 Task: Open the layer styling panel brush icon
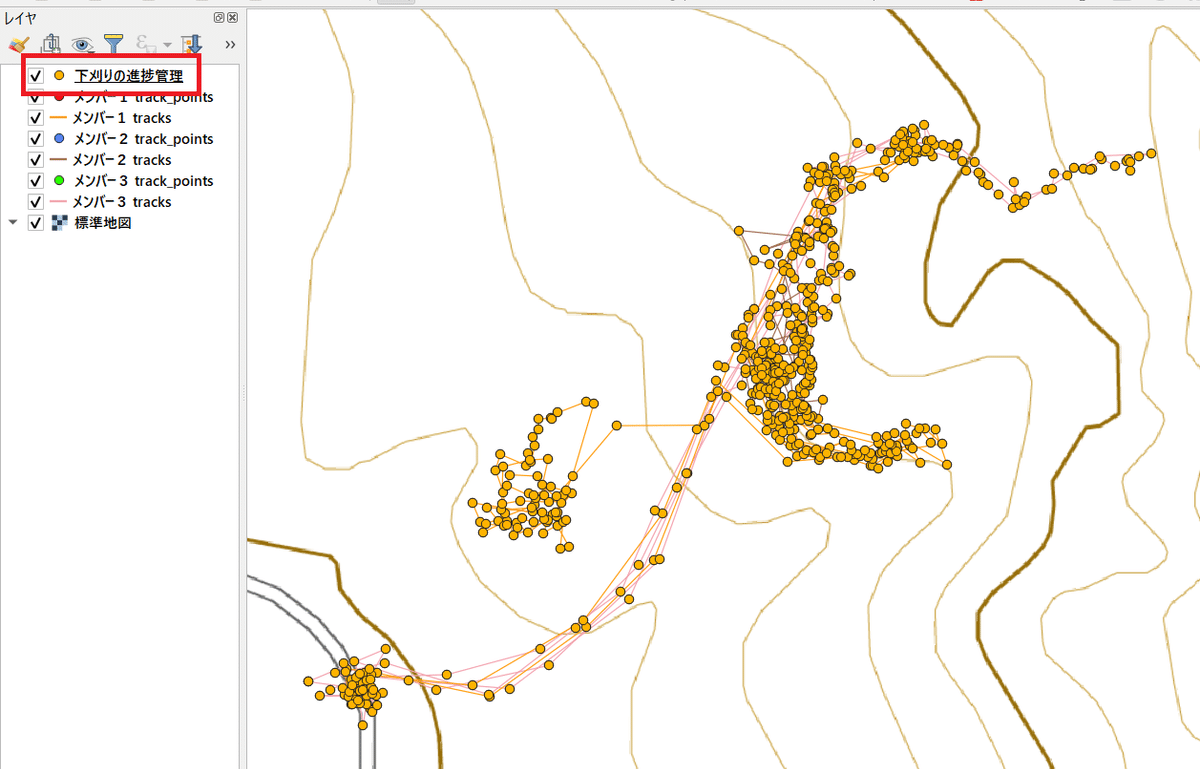tap(17, 44)
